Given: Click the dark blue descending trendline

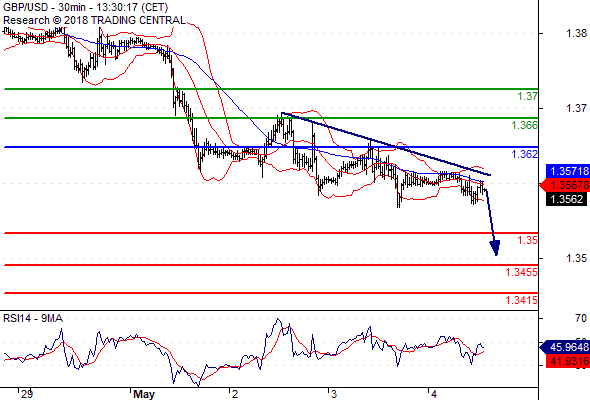Looking at the screenshot, I should (386, 144).
